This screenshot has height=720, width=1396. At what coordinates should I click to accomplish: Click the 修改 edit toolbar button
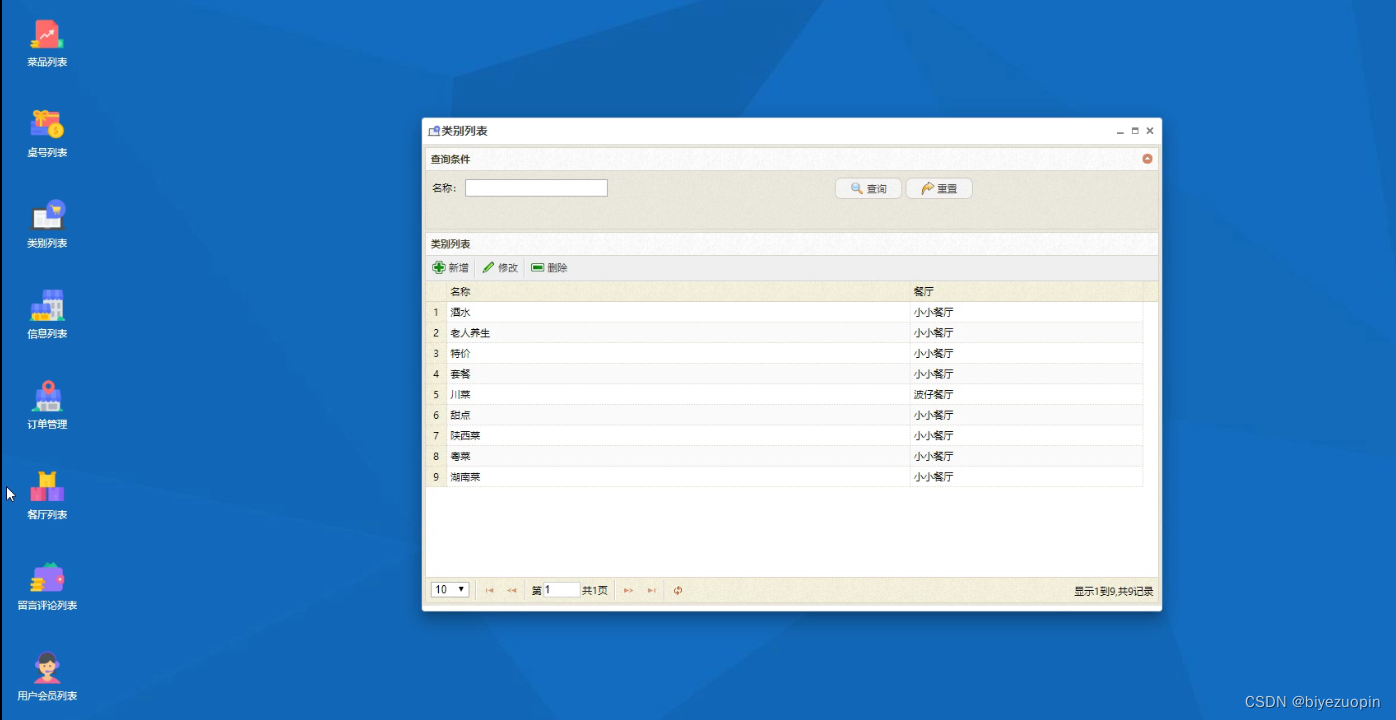pyautogui.click(x=500, y=268)
